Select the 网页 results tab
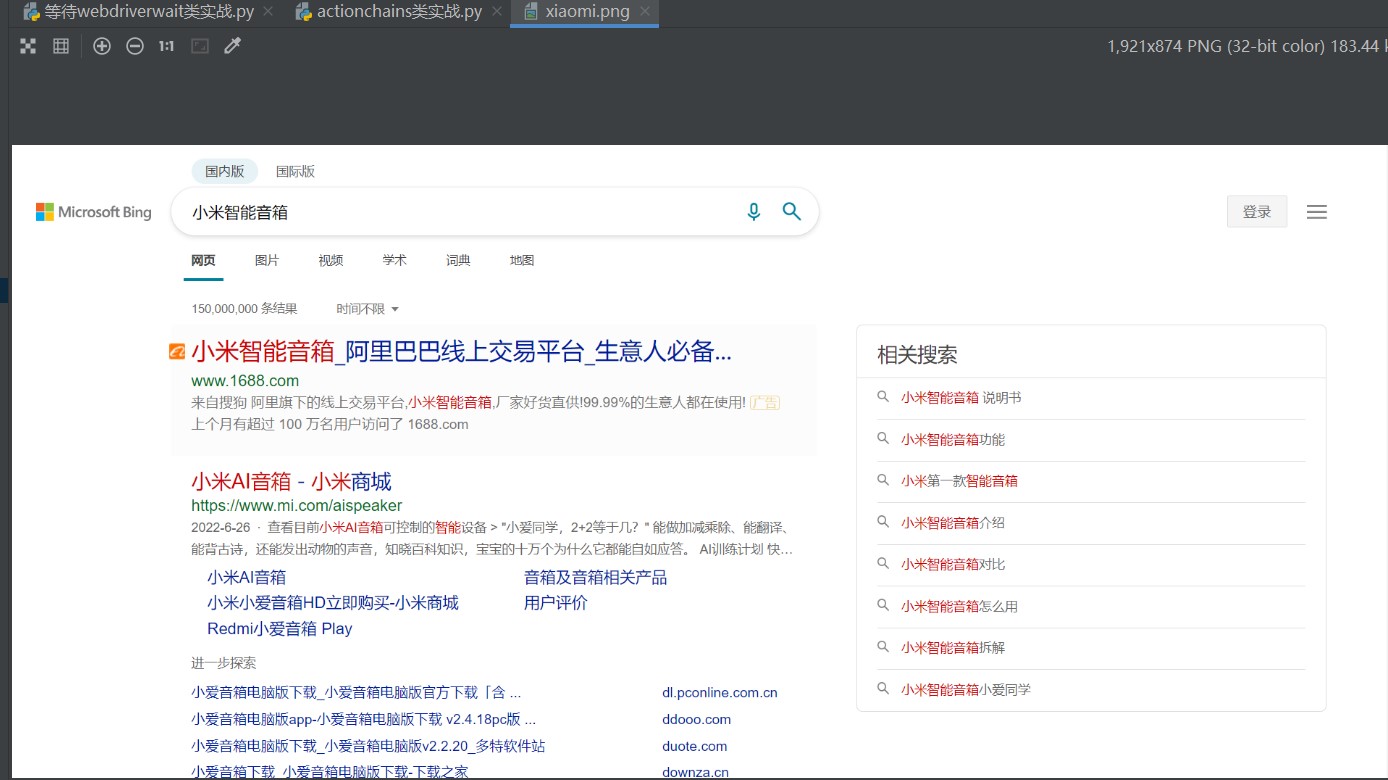This screenshot has height=780, width=1388. pos(203,260)
